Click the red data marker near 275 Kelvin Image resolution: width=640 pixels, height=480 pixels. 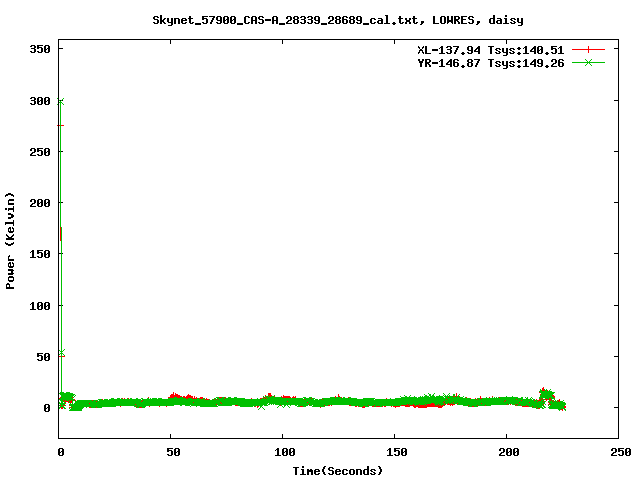point(60,125)
